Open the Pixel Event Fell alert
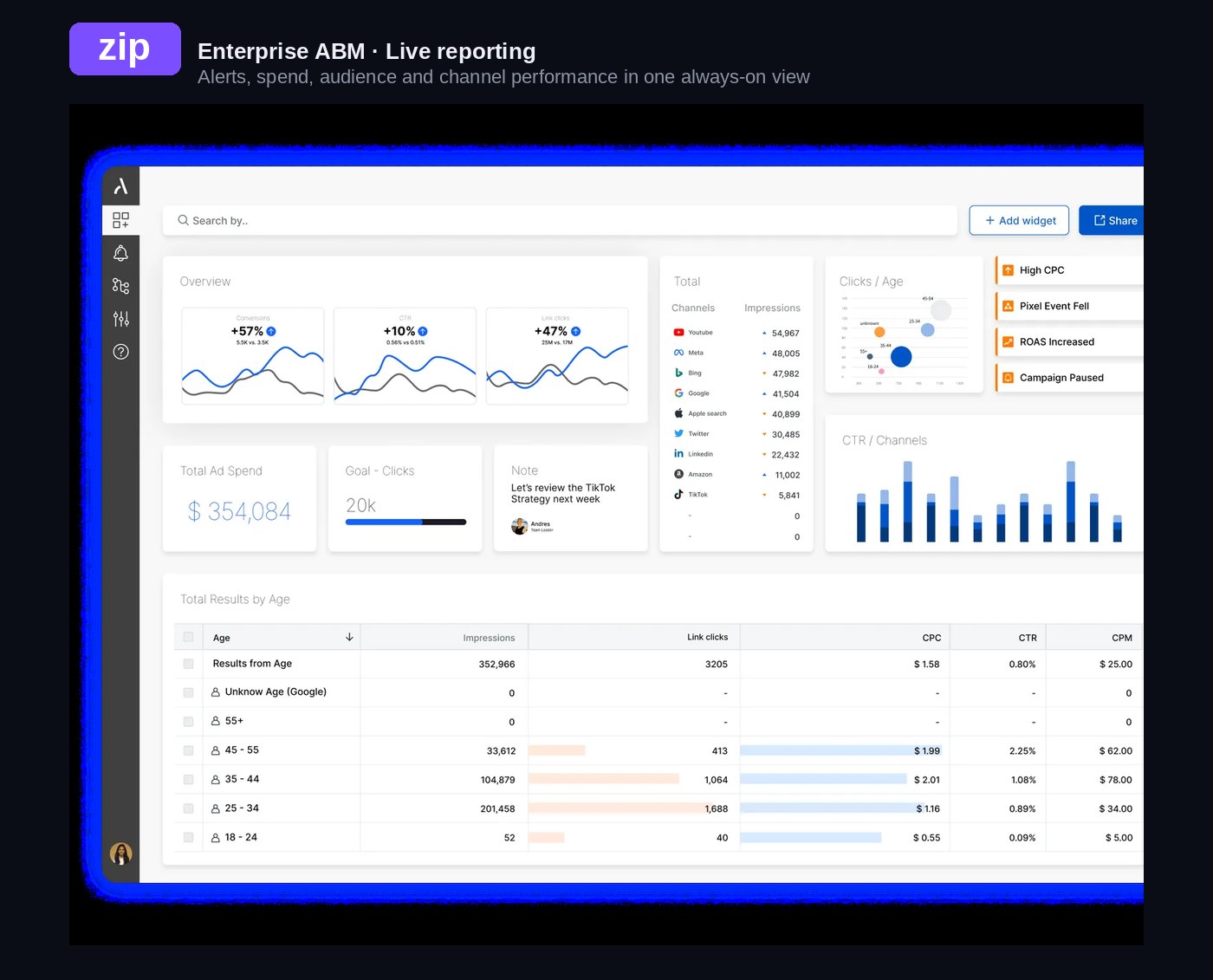The width and height of the screenshot is (1213, 980). (1070, 306)
